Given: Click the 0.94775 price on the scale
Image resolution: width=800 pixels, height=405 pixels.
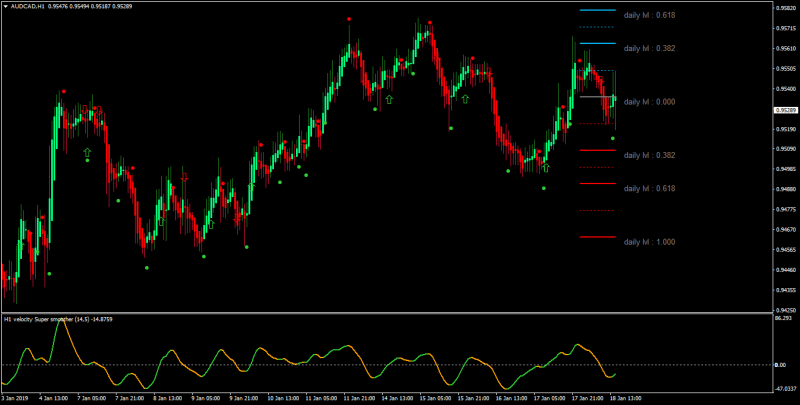Looking at the screenshot, I should 784,210.
